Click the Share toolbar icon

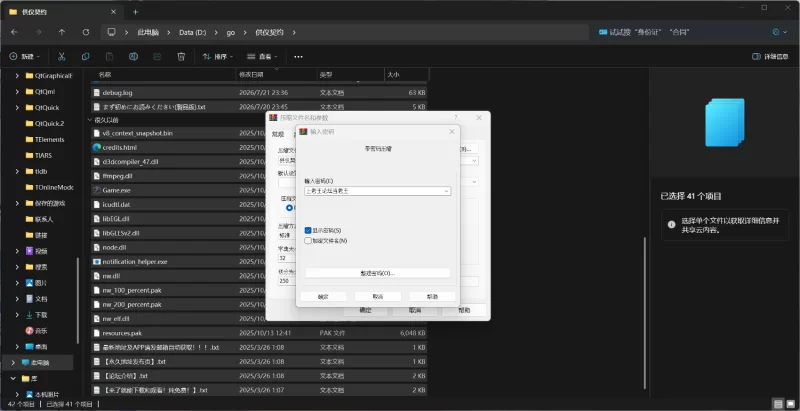(x=157, y=57)
